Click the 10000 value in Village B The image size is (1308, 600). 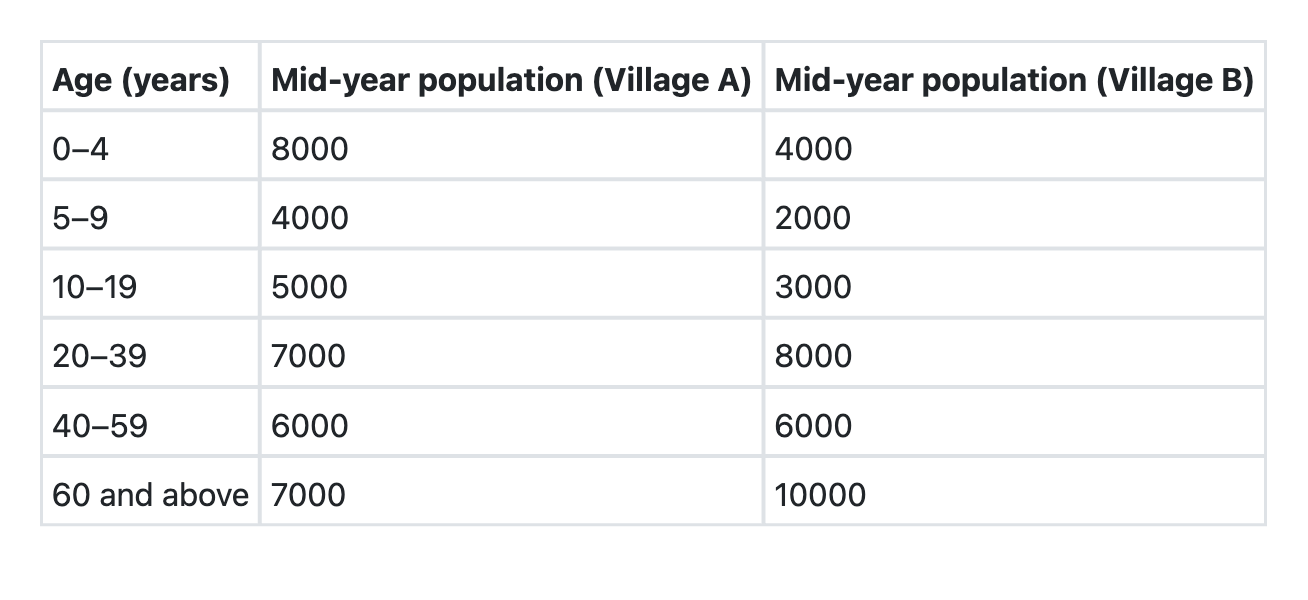coord(821,494)
